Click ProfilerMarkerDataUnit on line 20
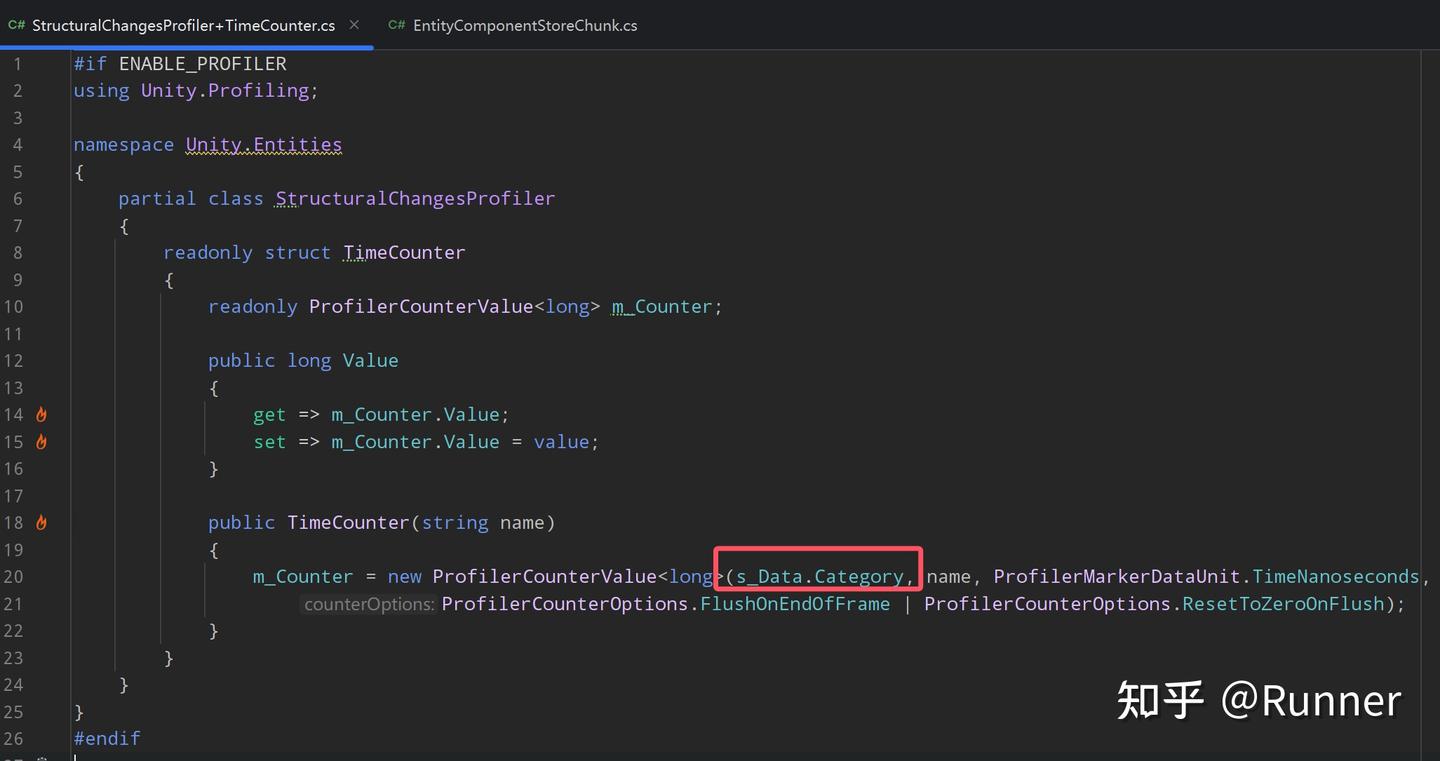This screenshot has height=761, width=1440. 1117,576
